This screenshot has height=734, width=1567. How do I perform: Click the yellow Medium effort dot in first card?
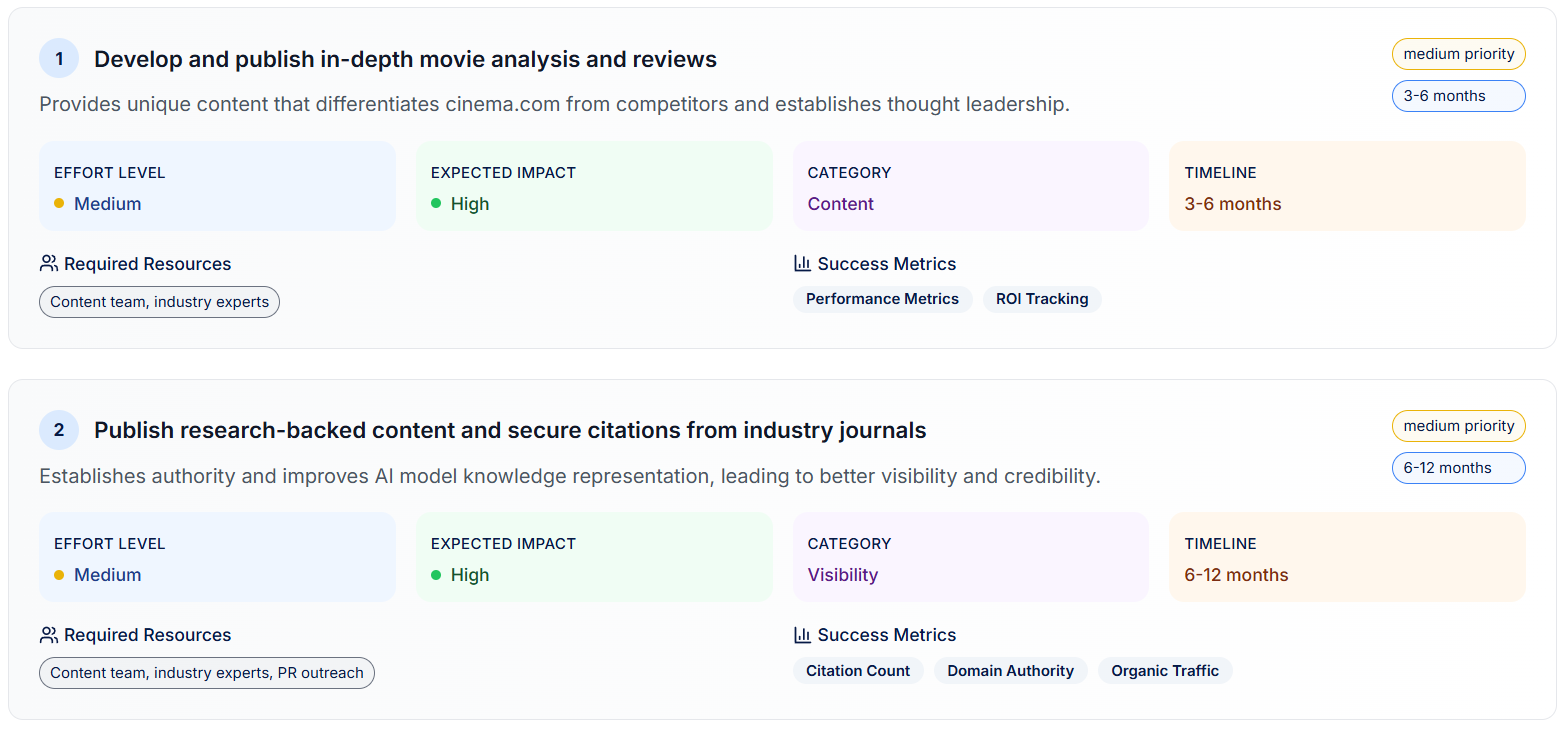[x=59, y=204]
